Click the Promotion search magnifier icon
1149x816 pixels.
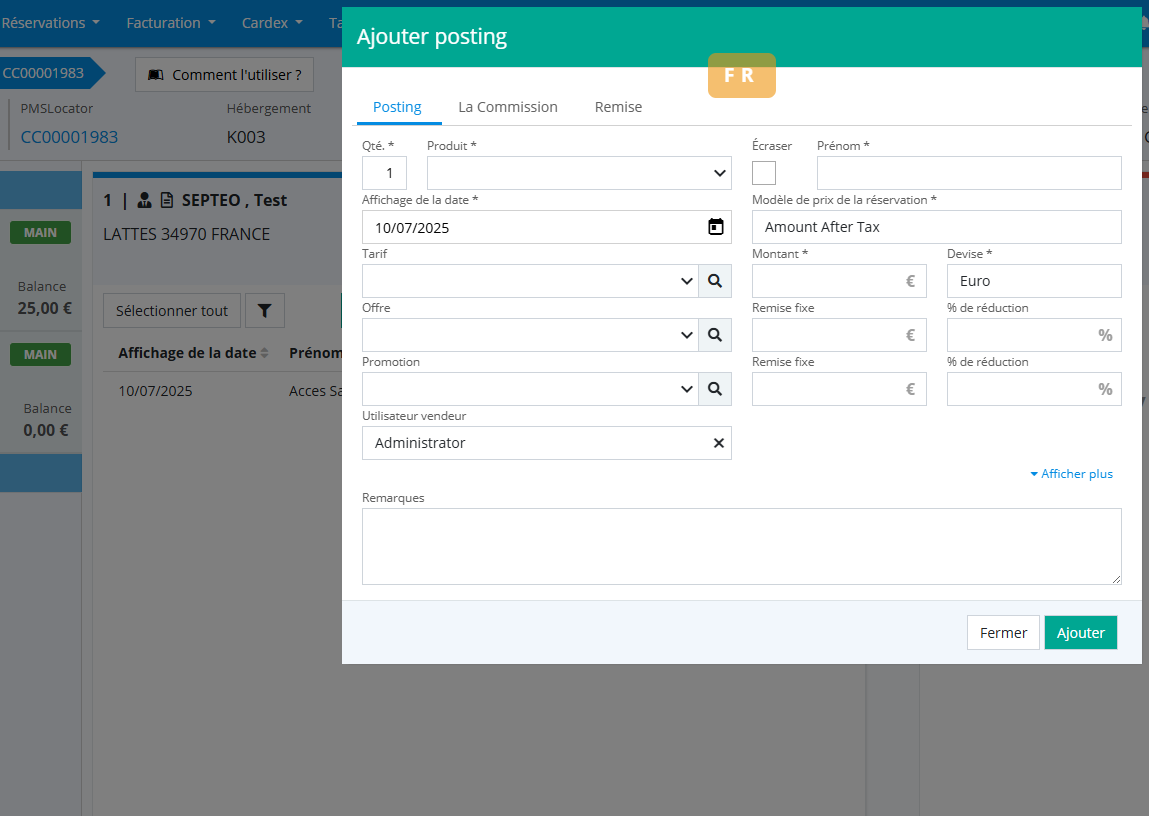(x=715, y=389)
